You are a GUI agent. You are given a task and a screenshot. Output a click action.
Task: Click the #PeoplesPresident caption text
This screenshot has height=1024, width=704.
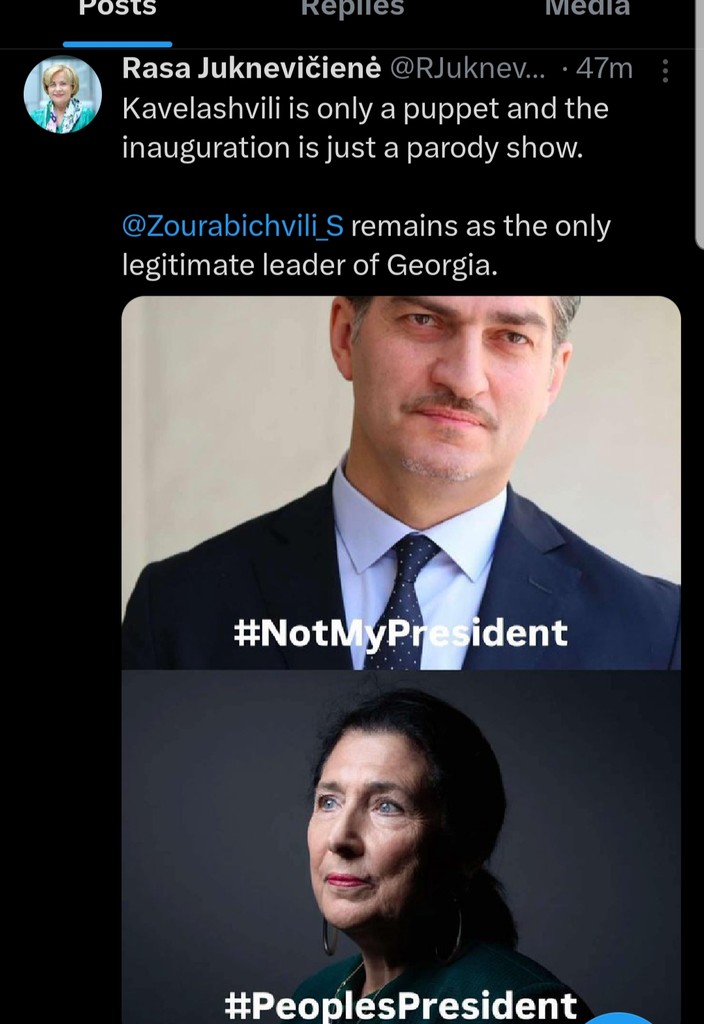pos(401,1004)
